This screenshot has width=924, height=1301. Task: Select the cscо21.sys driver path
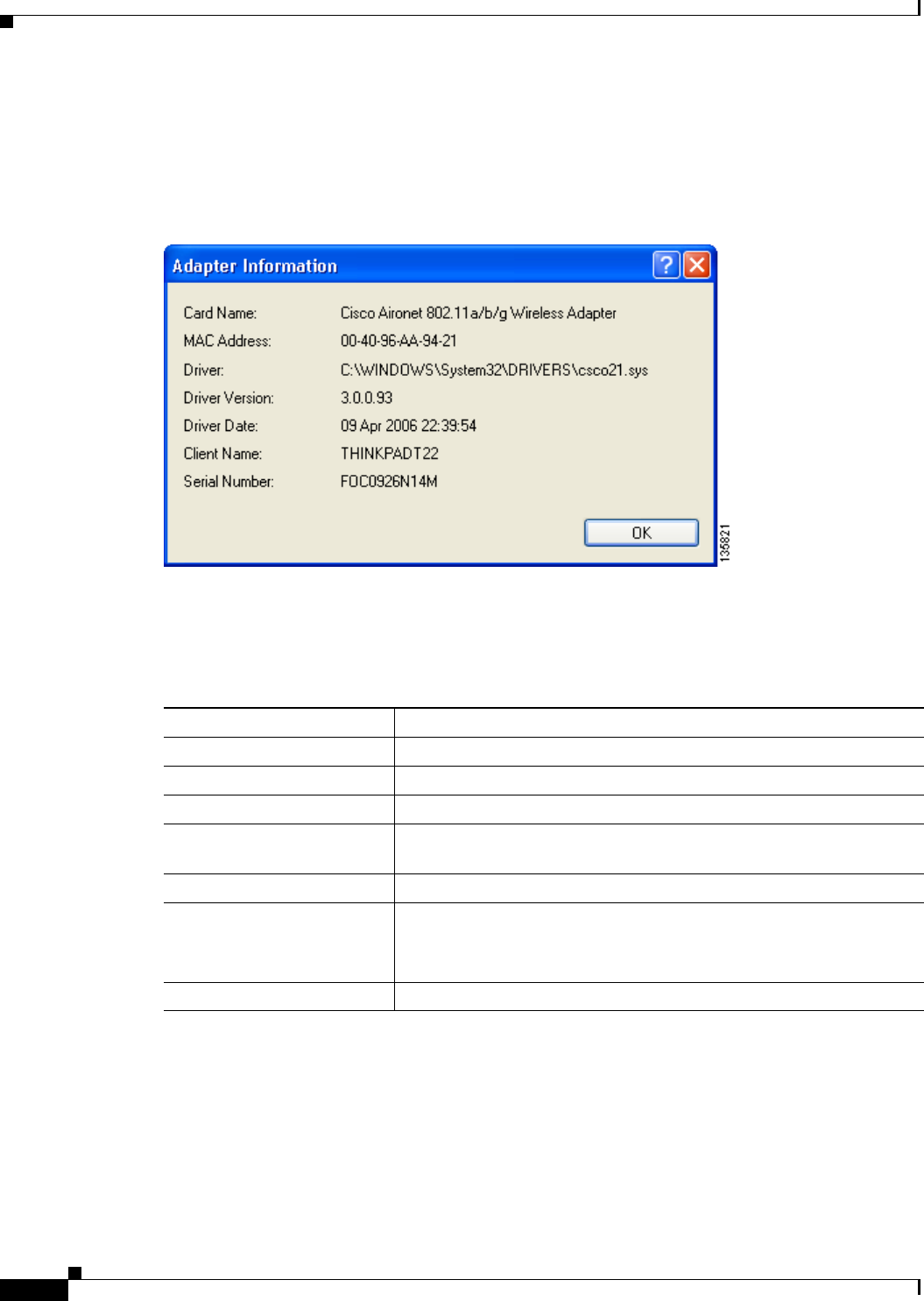494,370
